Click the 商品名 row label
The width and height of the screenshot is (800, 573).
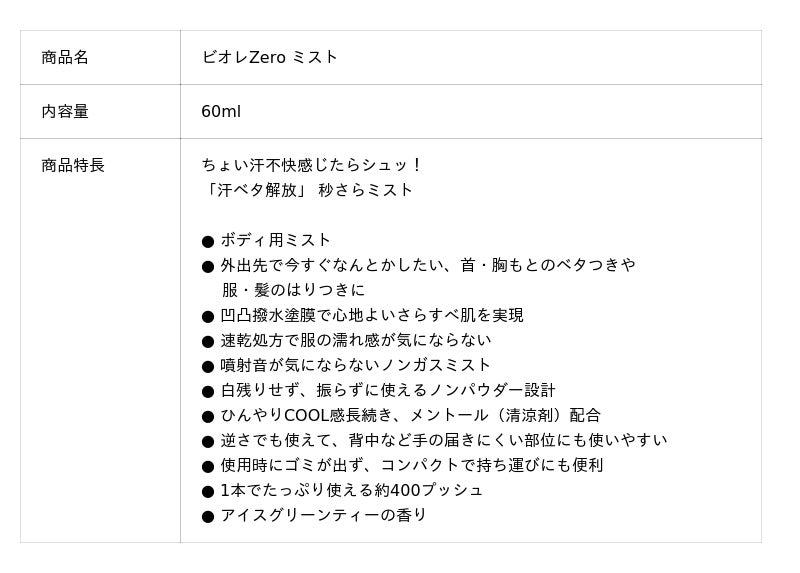(x=65, y=58)
